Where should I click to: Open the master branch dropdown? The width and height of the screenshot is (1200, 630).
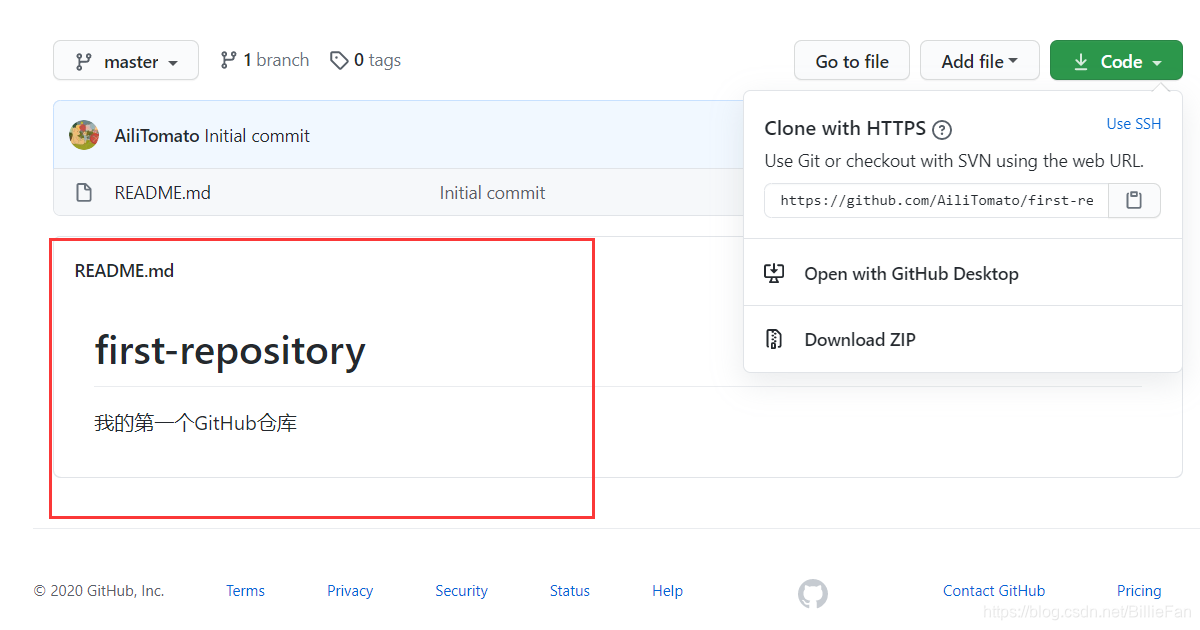click(x=126, y=61)
